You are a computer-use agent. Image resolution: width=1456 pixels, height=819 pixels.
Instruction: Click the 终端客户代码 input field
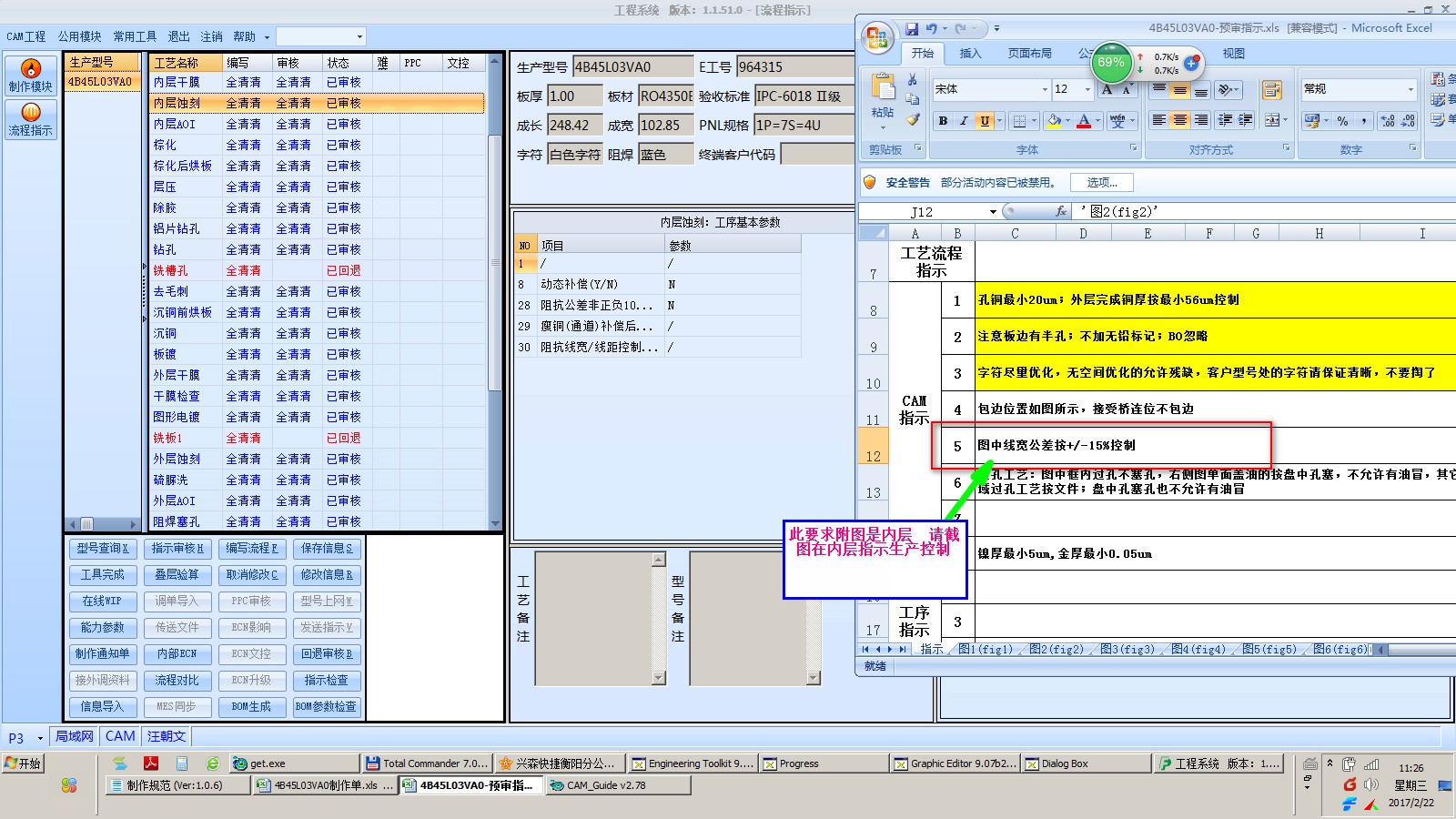(817, 155)
